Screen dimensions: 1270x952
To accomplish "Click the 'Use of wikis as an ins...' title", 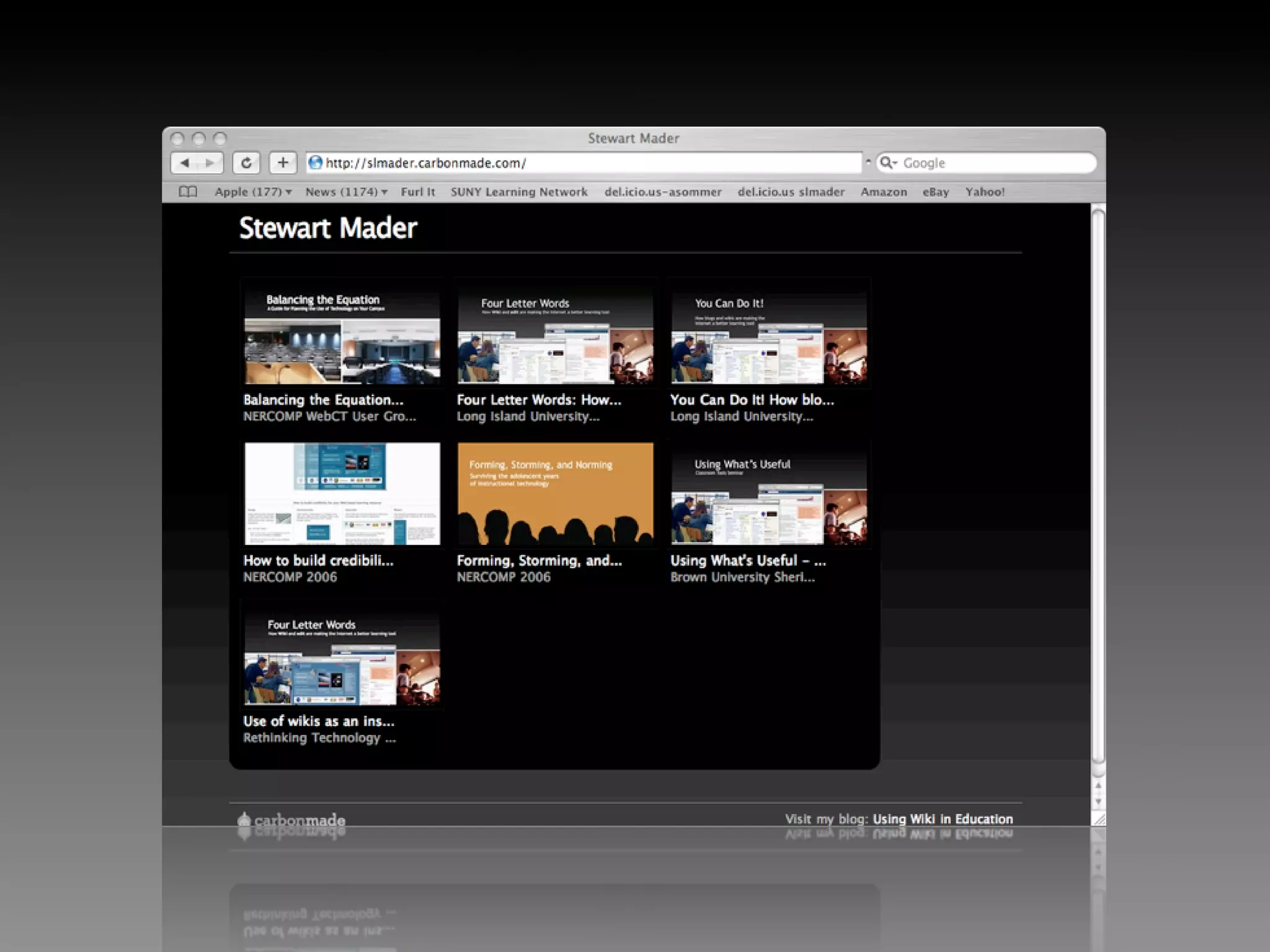I will pyautogui.click(x=319, y=721).
